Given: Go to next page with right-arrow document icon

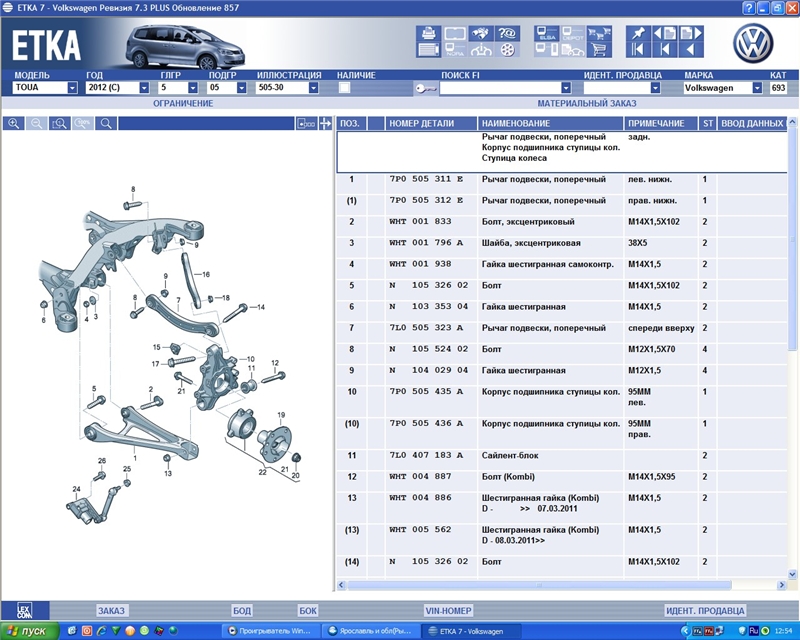Looking at the screenshot, I should tap(691, 34).
